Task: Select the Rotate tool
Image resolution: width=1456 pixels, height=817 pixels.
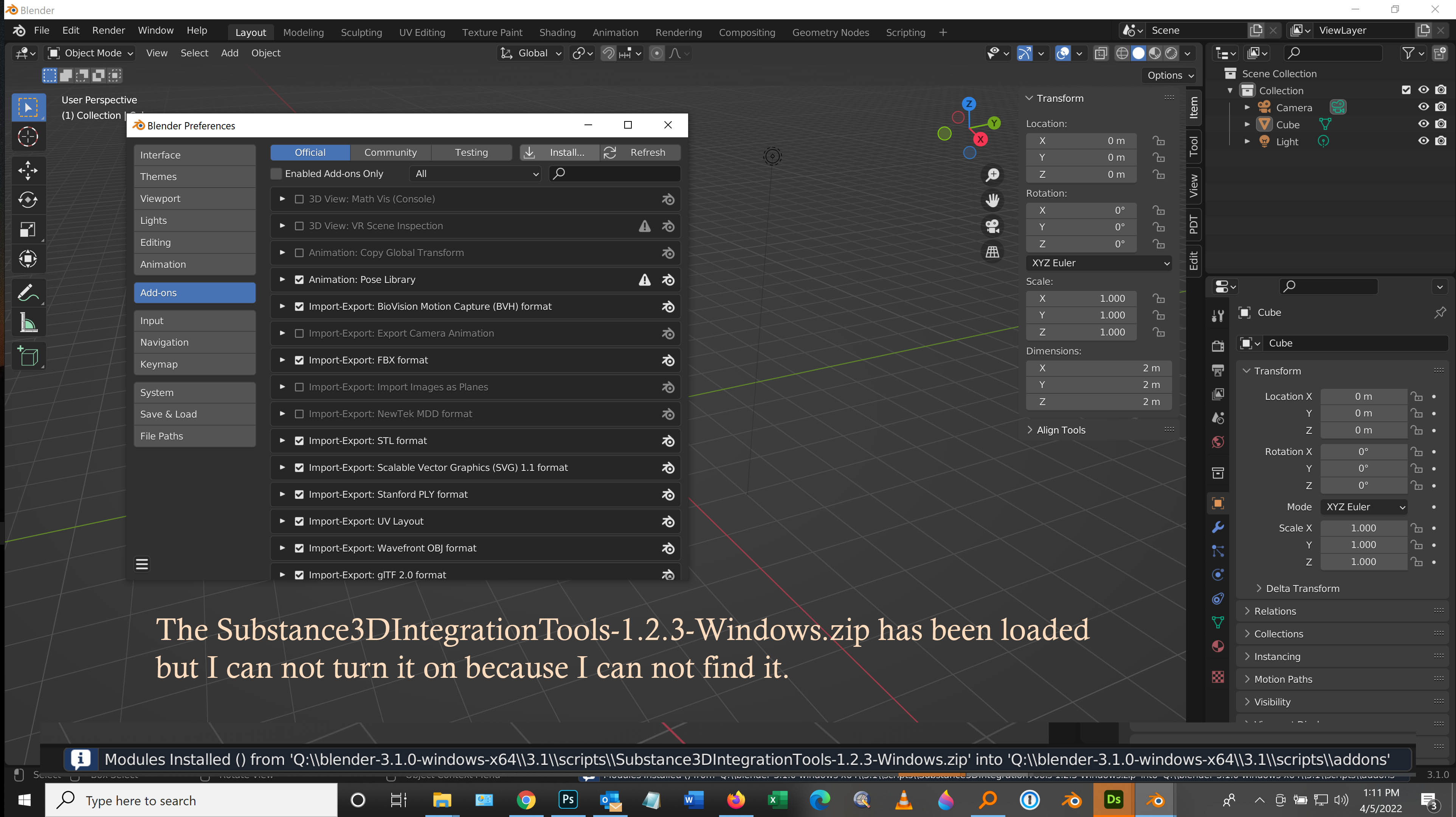Action: click(28, 200)
